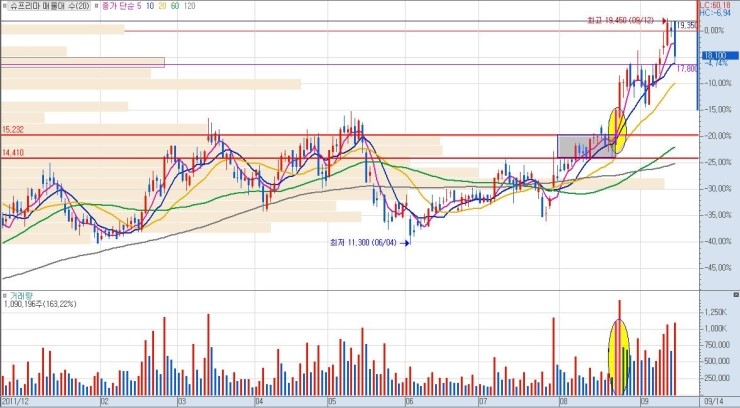Click the 2011/12 date label on time axis
The image size is (740, 408).
(17, 399)
